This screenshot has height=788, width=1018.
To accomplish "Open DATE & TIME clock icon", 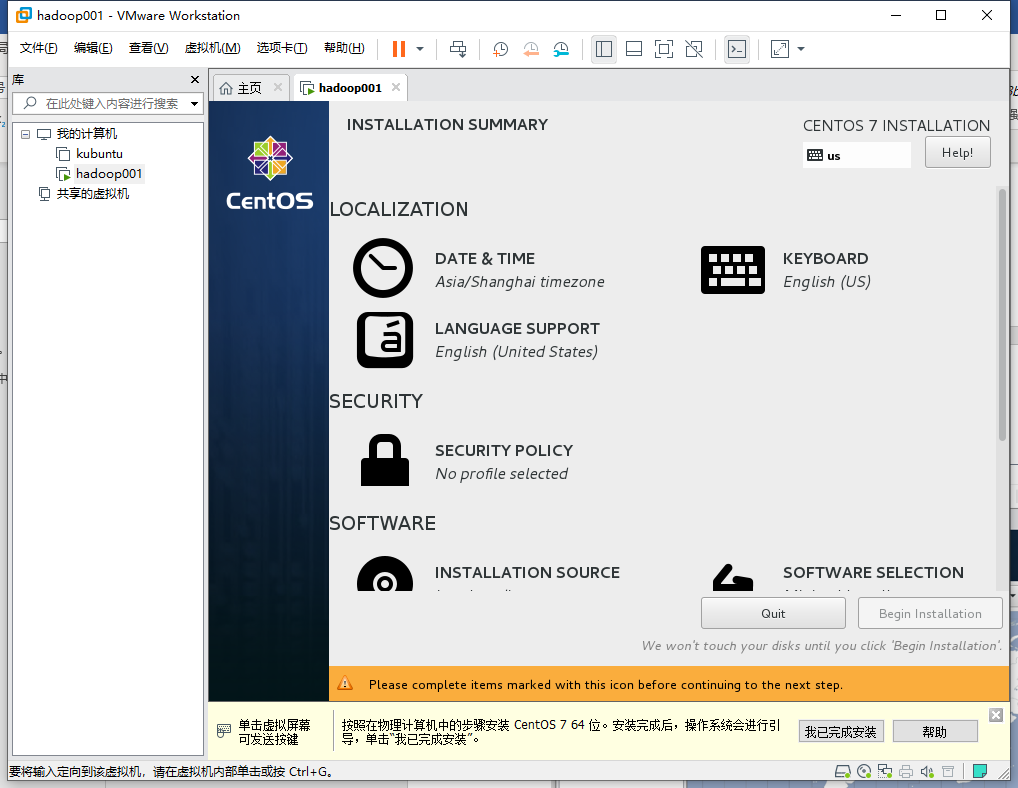I will tap(383, 268).
